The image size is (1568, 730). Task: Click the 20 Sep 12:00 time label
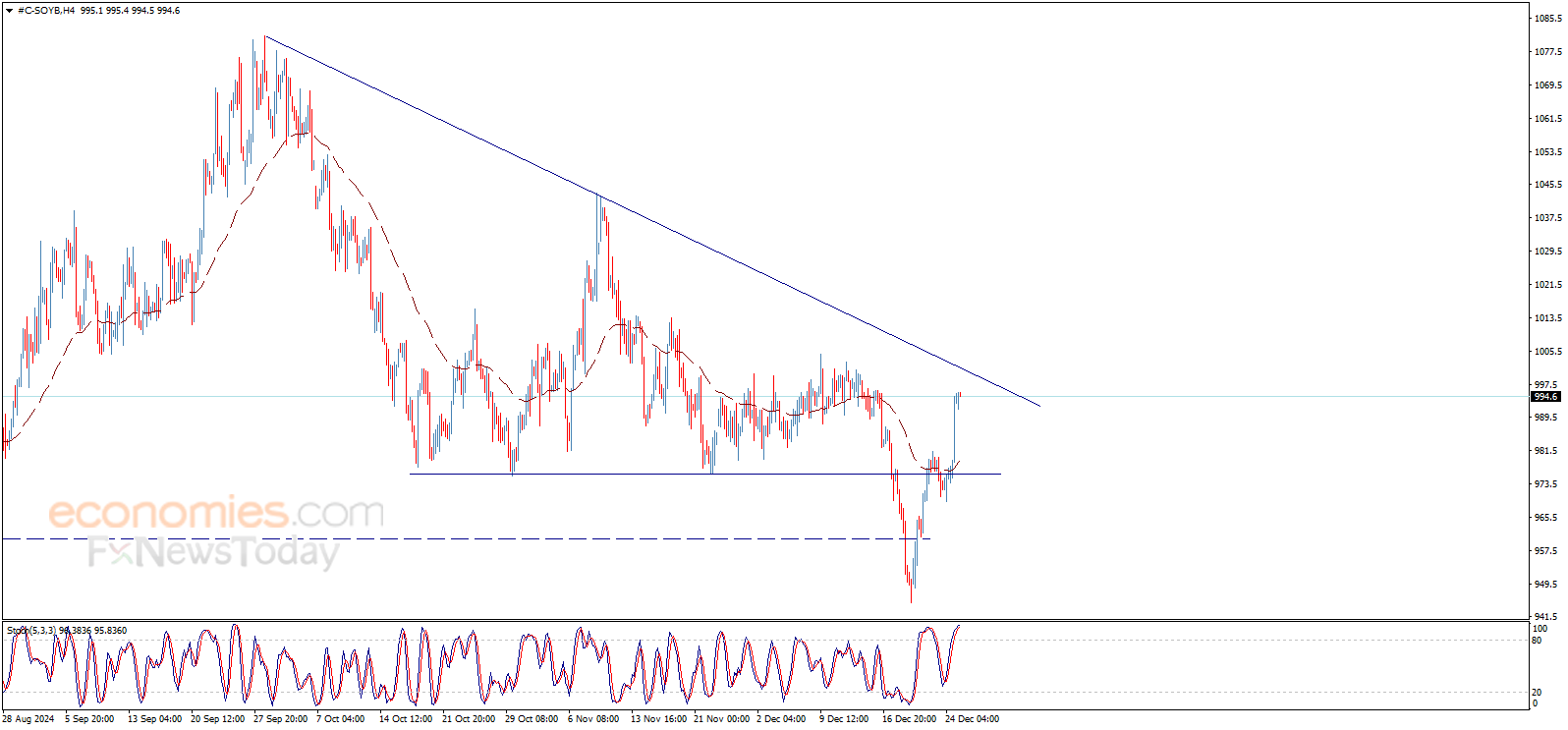coord(218,719)
